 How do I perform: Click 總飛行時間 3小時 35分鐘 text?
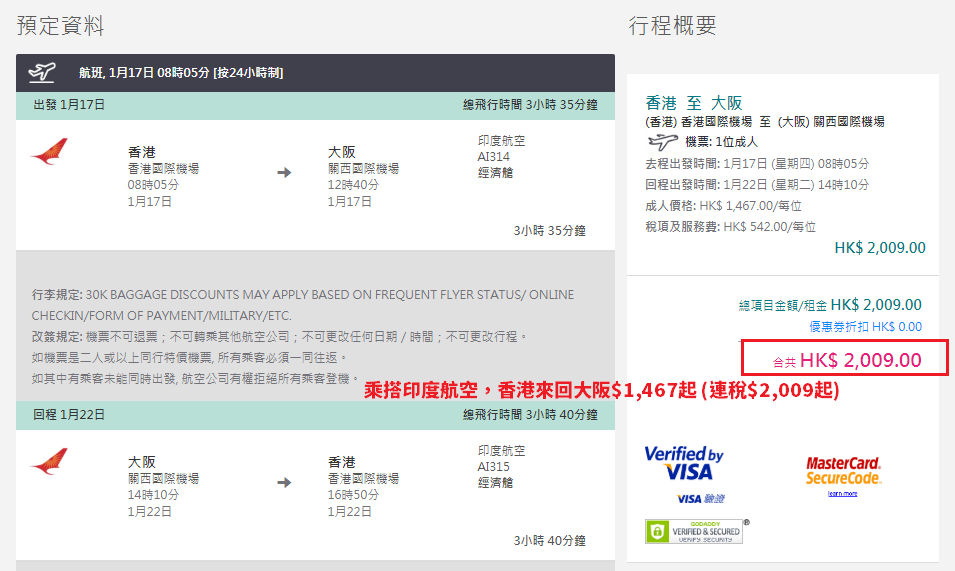click(530, 105)
